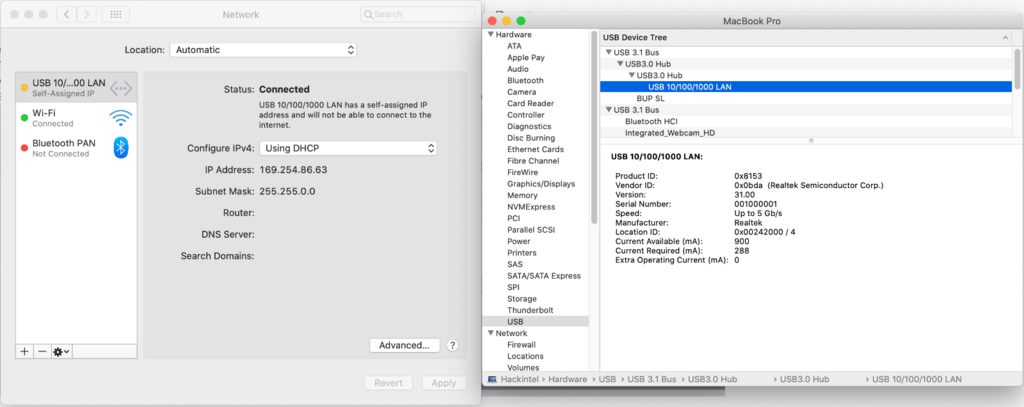The width and height of the screenshot is (1024, 407).
Task: Open the Configure IPv4 dropdown
Action: click(348, 148)
